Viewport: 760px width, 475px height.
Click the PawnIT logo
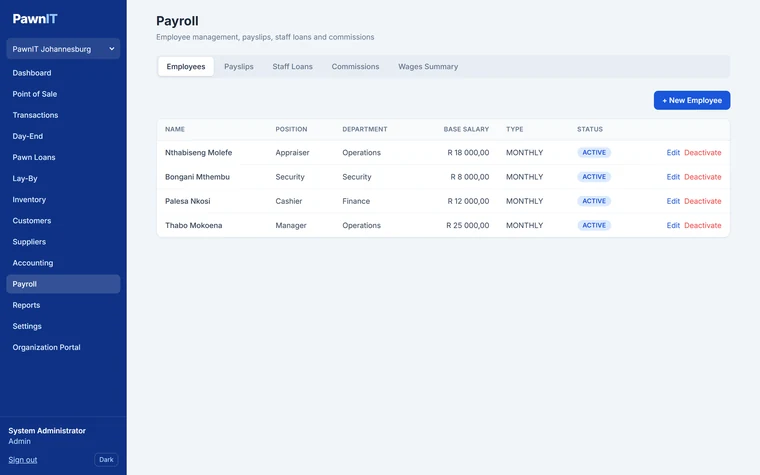35,19
